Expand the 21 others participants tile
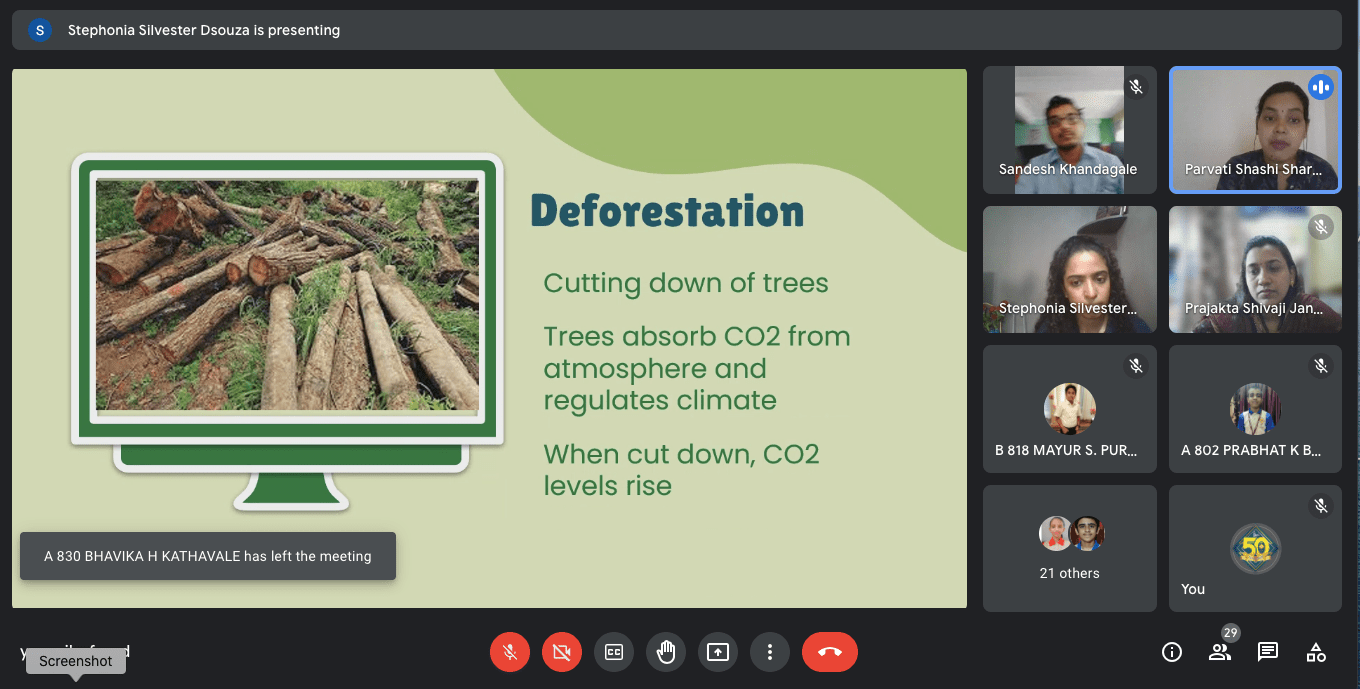This screenshot has height=689, width=1360. click(1070, 548)
